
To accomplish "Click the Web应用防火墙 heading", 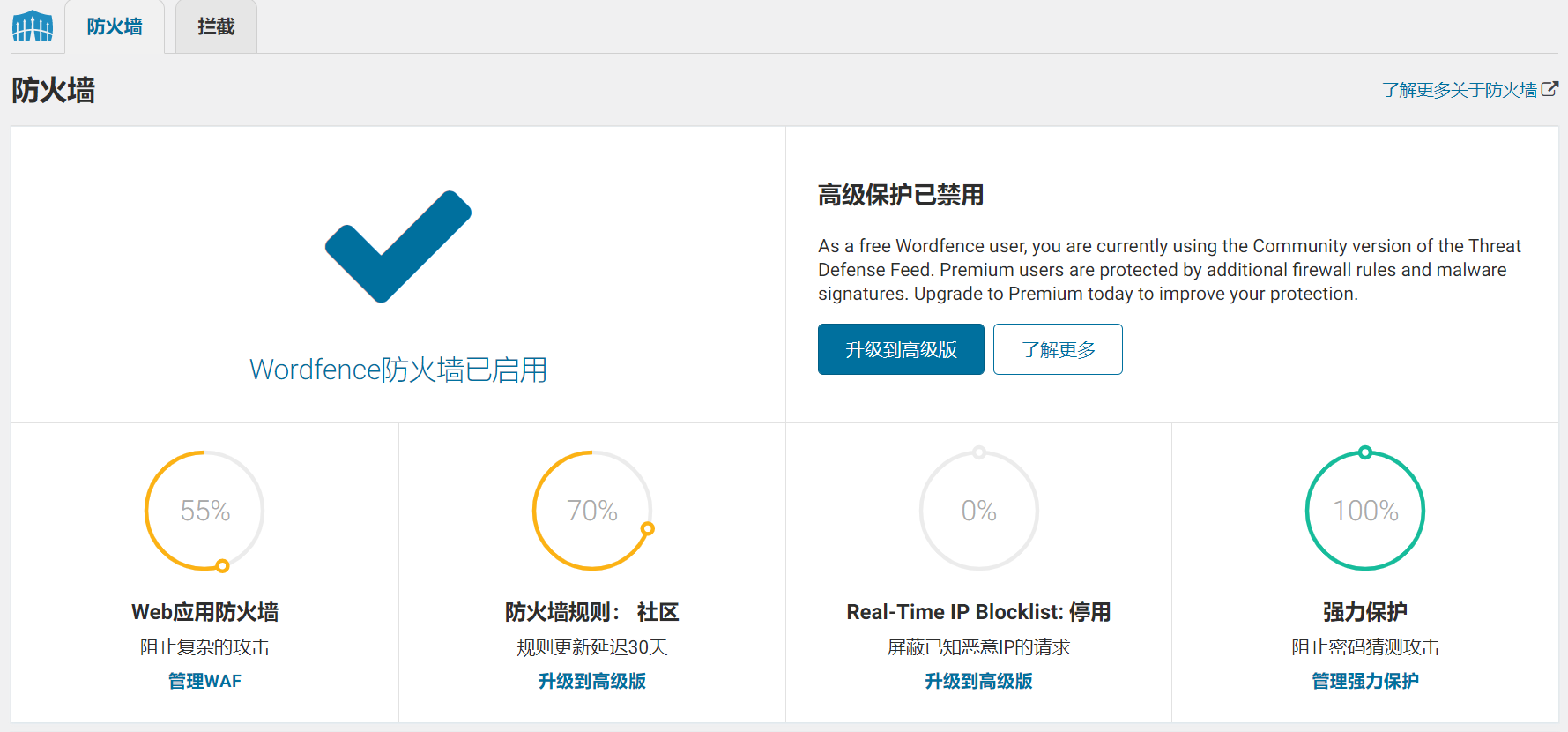I will point(204,612).
